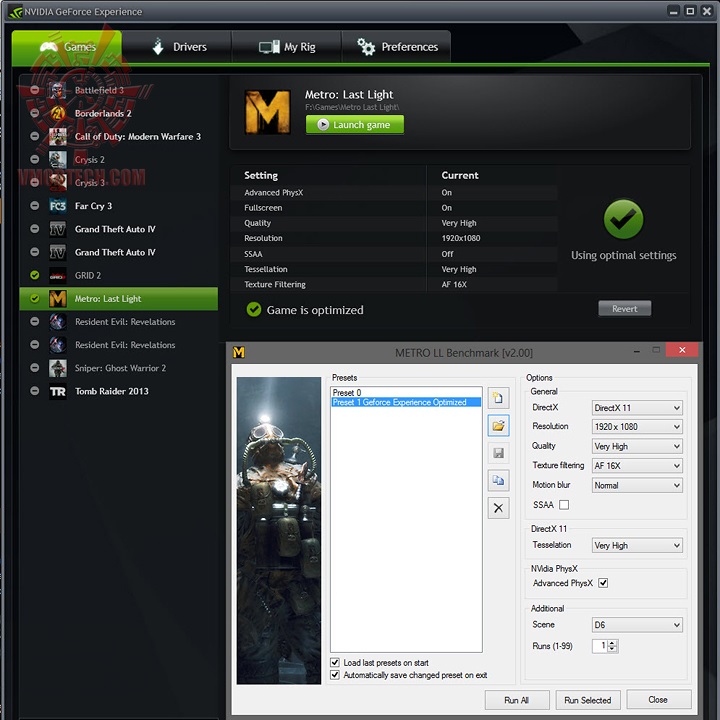
Task: Click the Revert button
Action: click(624, 309)
